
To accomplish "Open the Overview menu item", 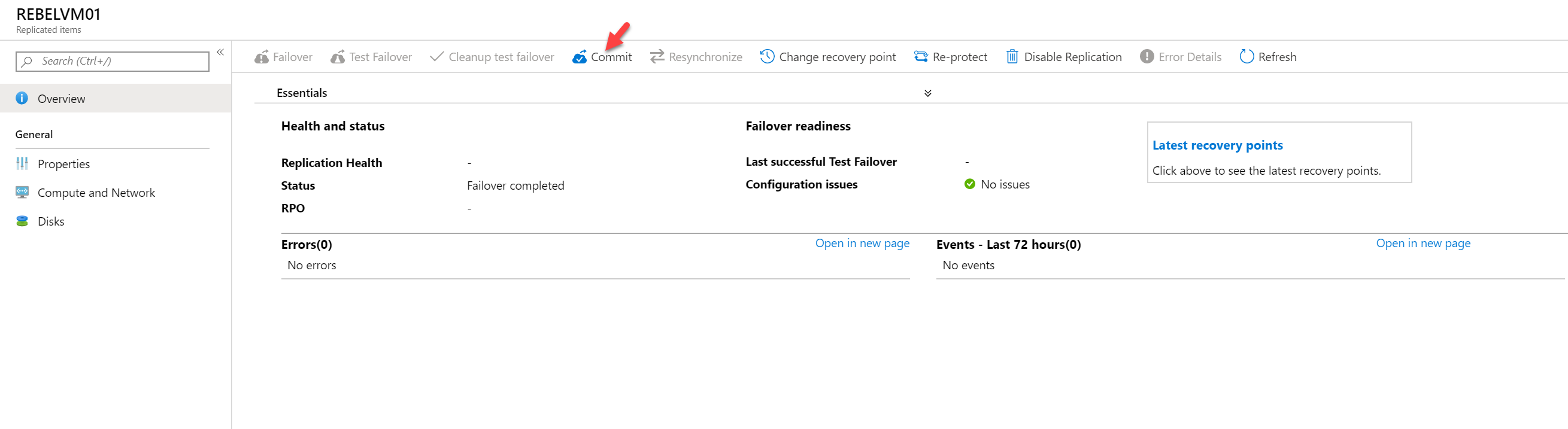I will (x=116, y=99).
